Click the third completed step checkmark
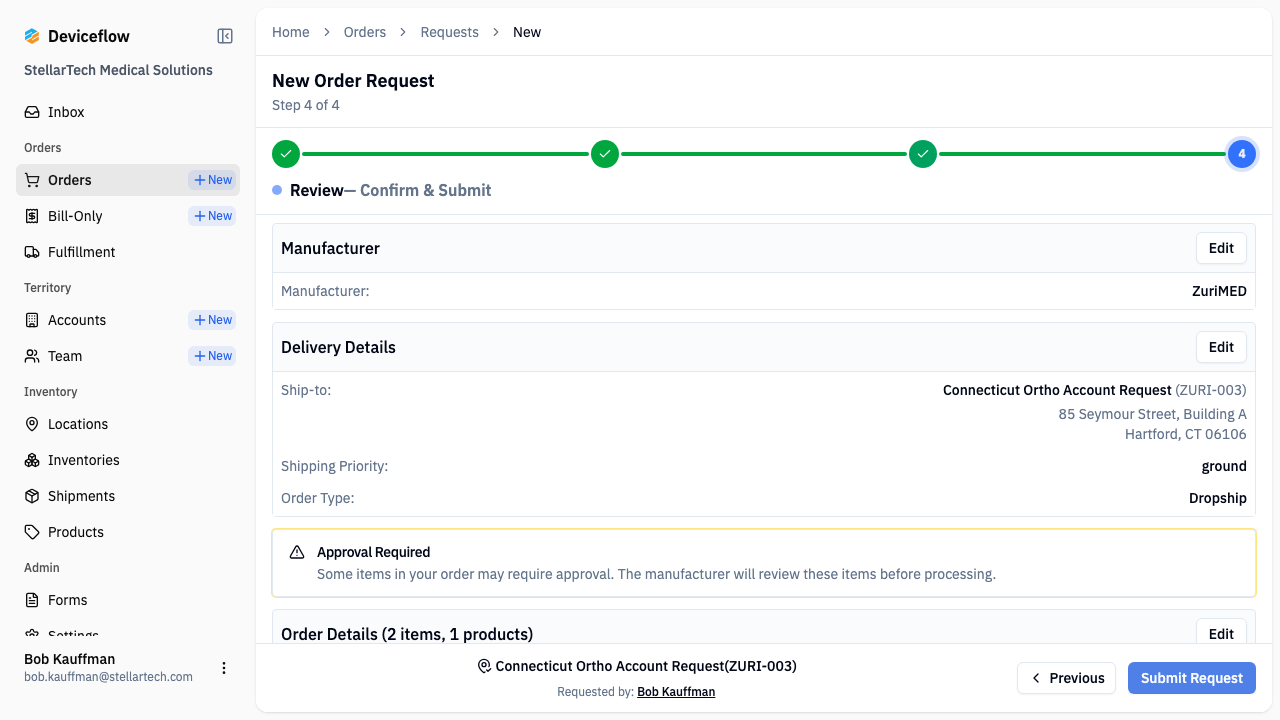Viewport: 1280px width, 720px height. point(923,154)
